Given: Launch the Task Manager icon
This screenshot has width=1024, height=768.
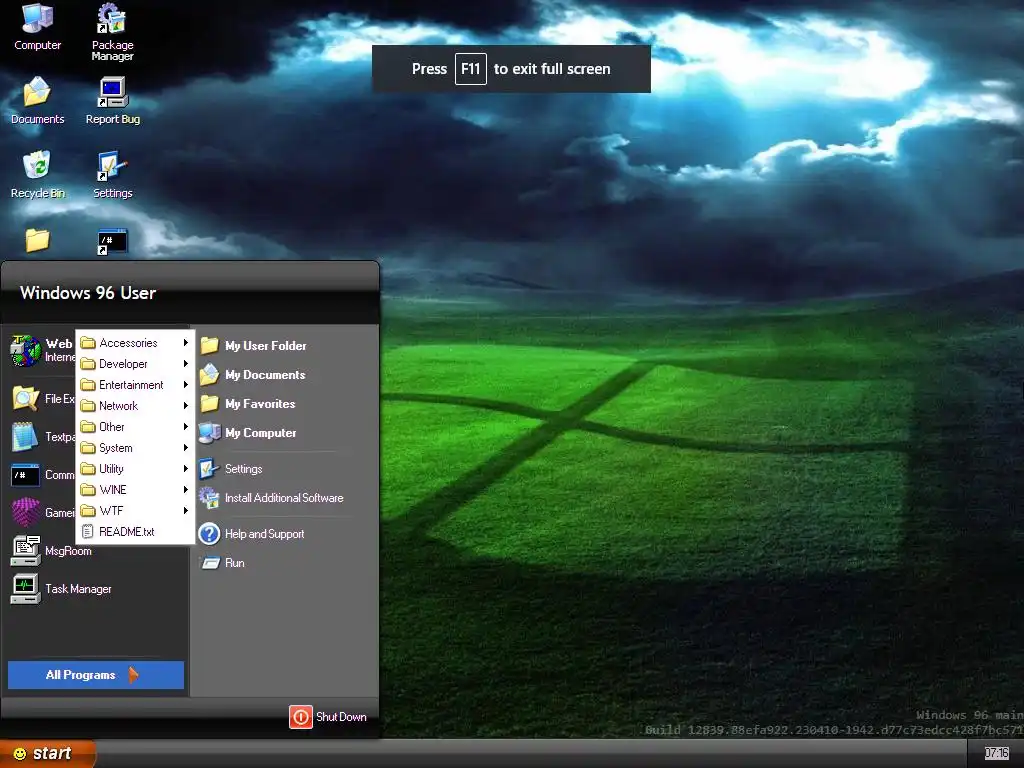Looking at the screenshot, I should 25,588.
